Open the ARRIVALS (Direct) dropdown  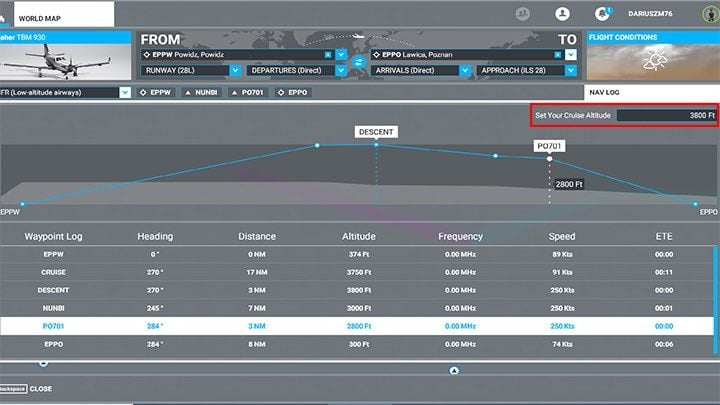pos(465,71)
